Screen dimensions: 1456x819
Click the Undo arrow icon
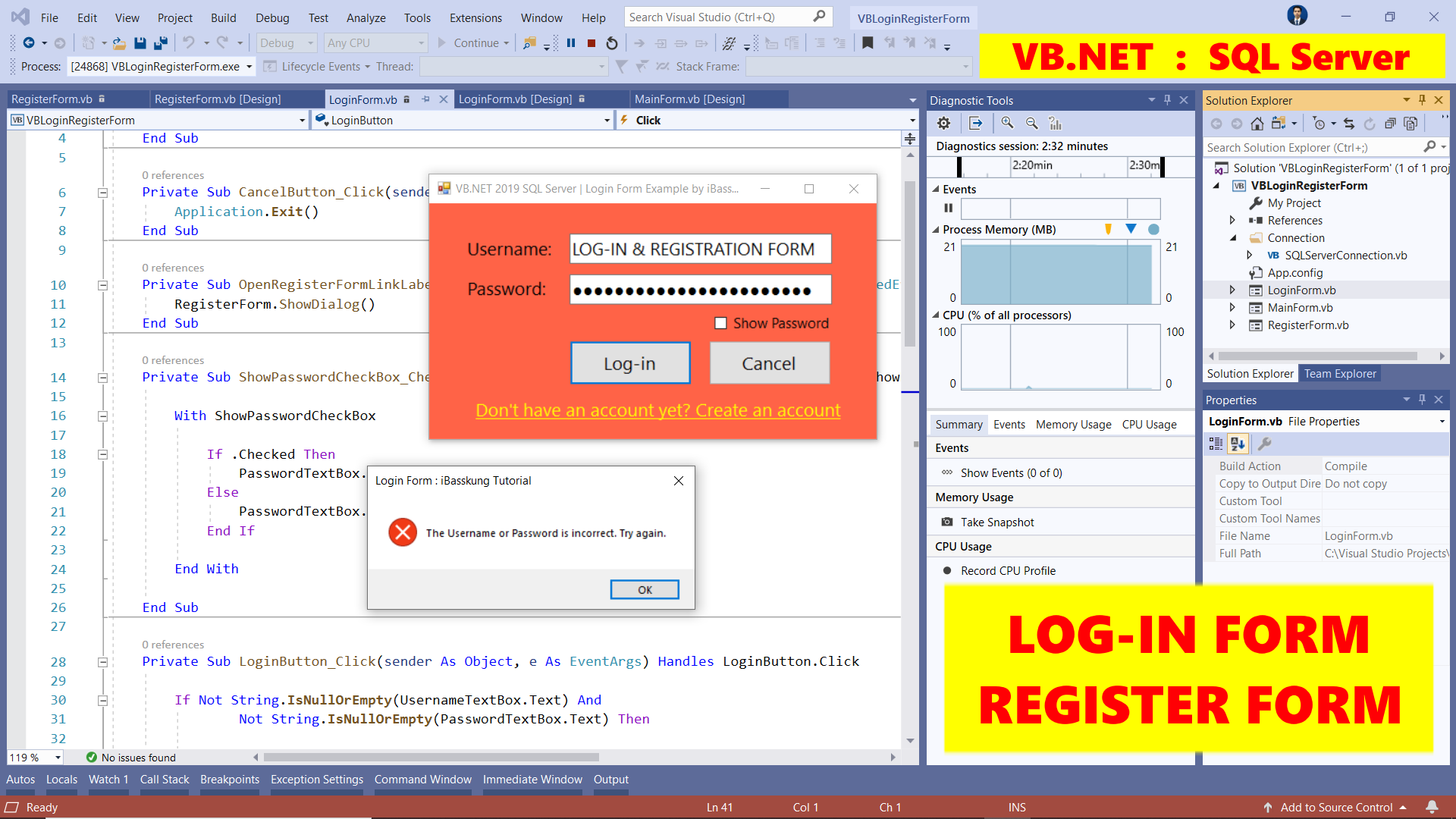189,43
